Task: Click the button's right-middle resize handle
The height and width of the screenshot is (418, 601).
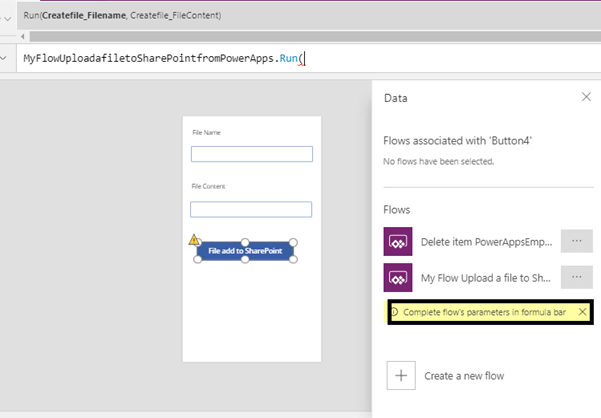Action: click(294, 251)
